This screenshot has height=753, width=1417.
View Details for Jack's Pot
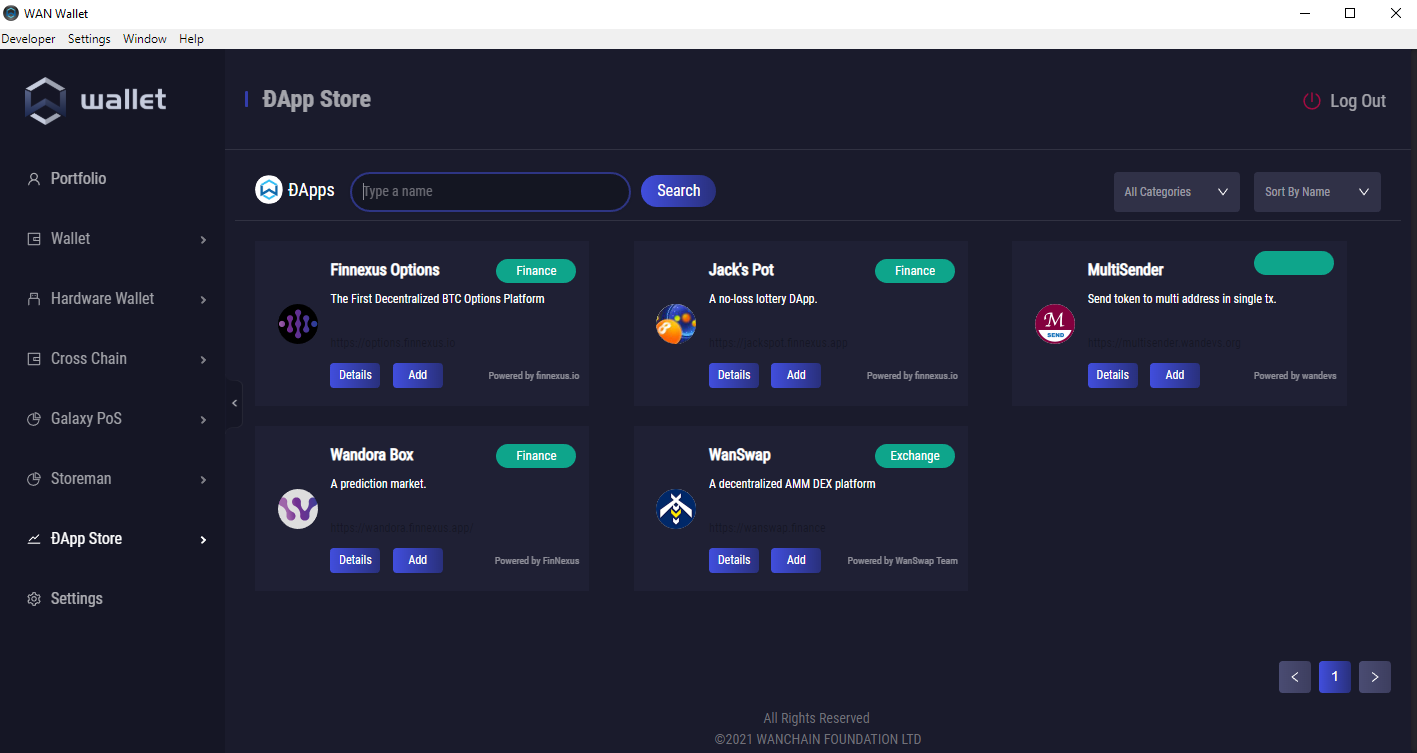coord(734,375)
